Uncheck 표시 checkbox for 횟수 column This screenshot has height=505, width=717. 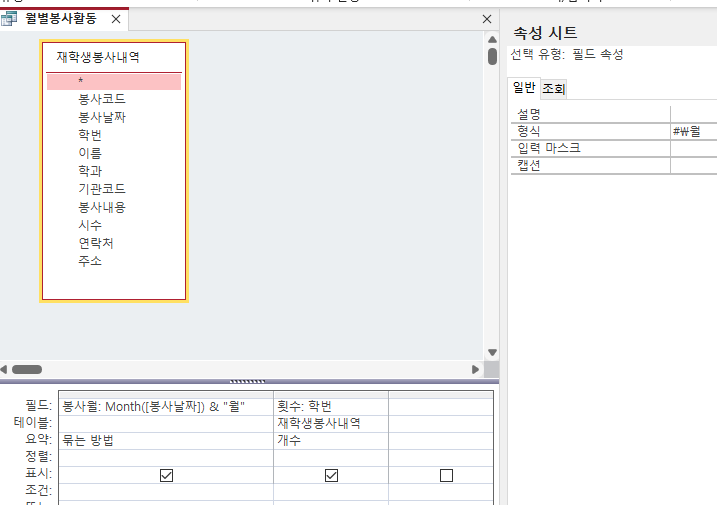click(331, 475)
